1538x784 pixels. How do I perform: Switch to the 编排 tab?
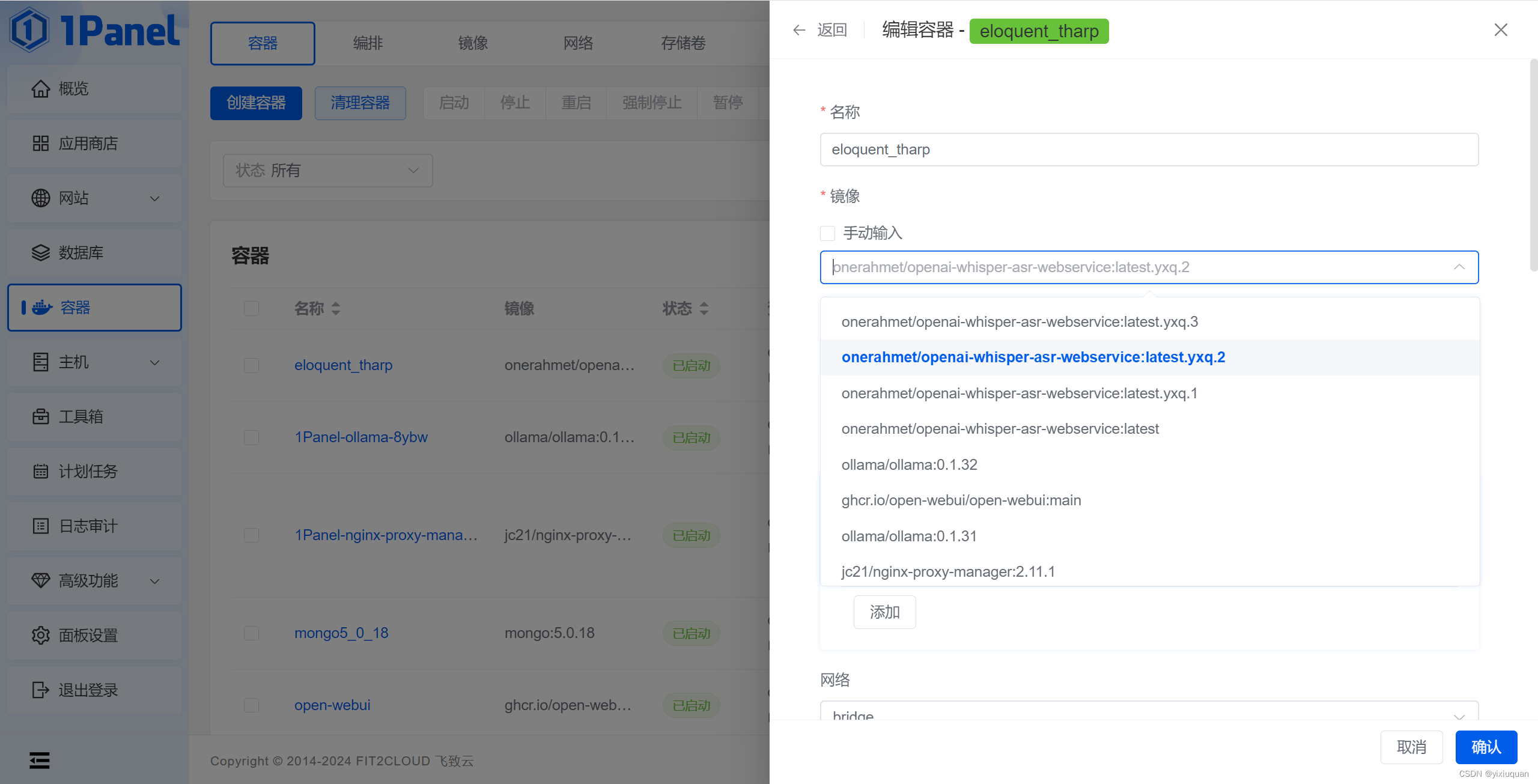(368, 43)
